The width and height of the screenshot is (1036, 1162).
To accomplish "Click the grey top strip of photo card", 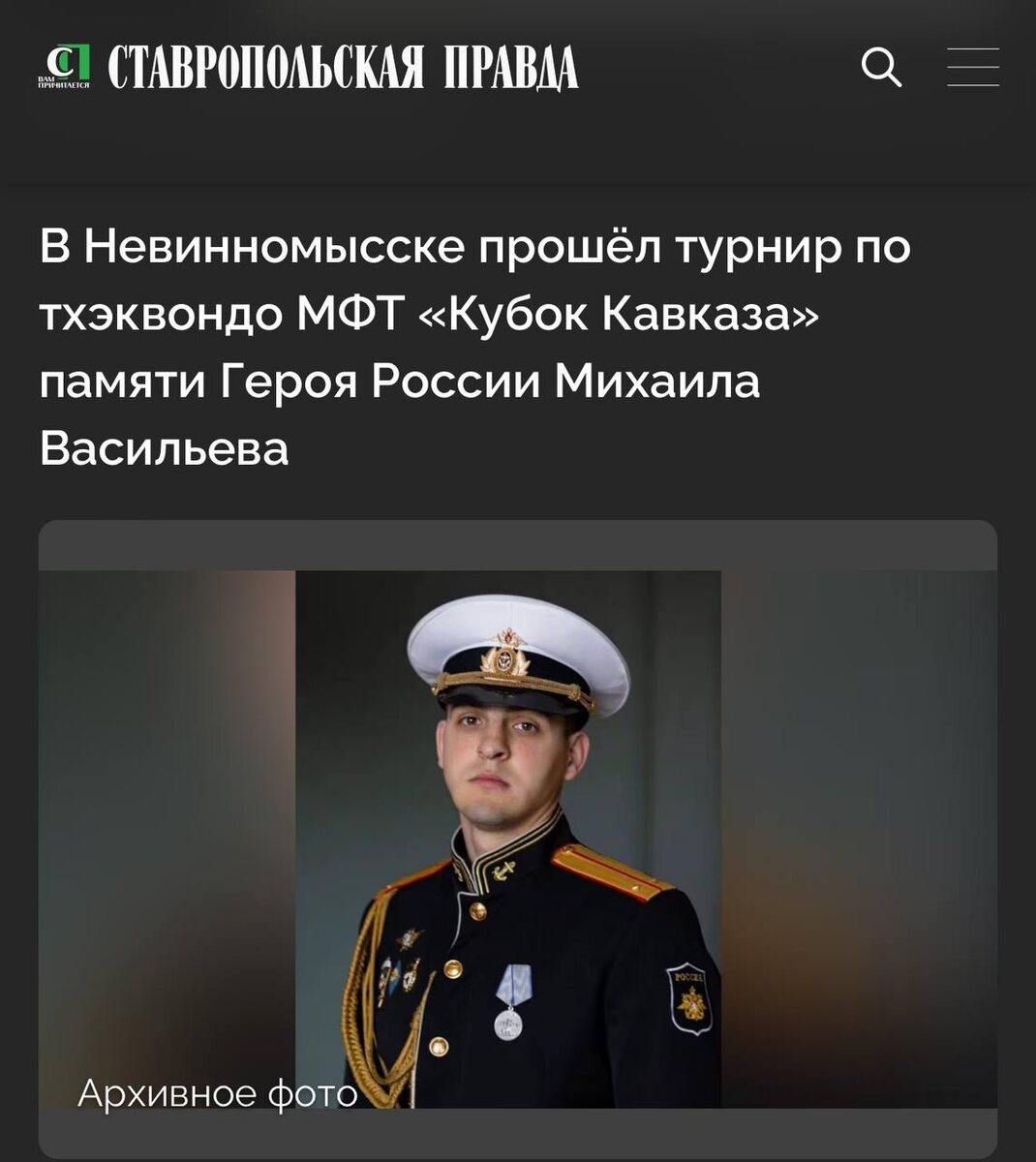I will 518,545.
